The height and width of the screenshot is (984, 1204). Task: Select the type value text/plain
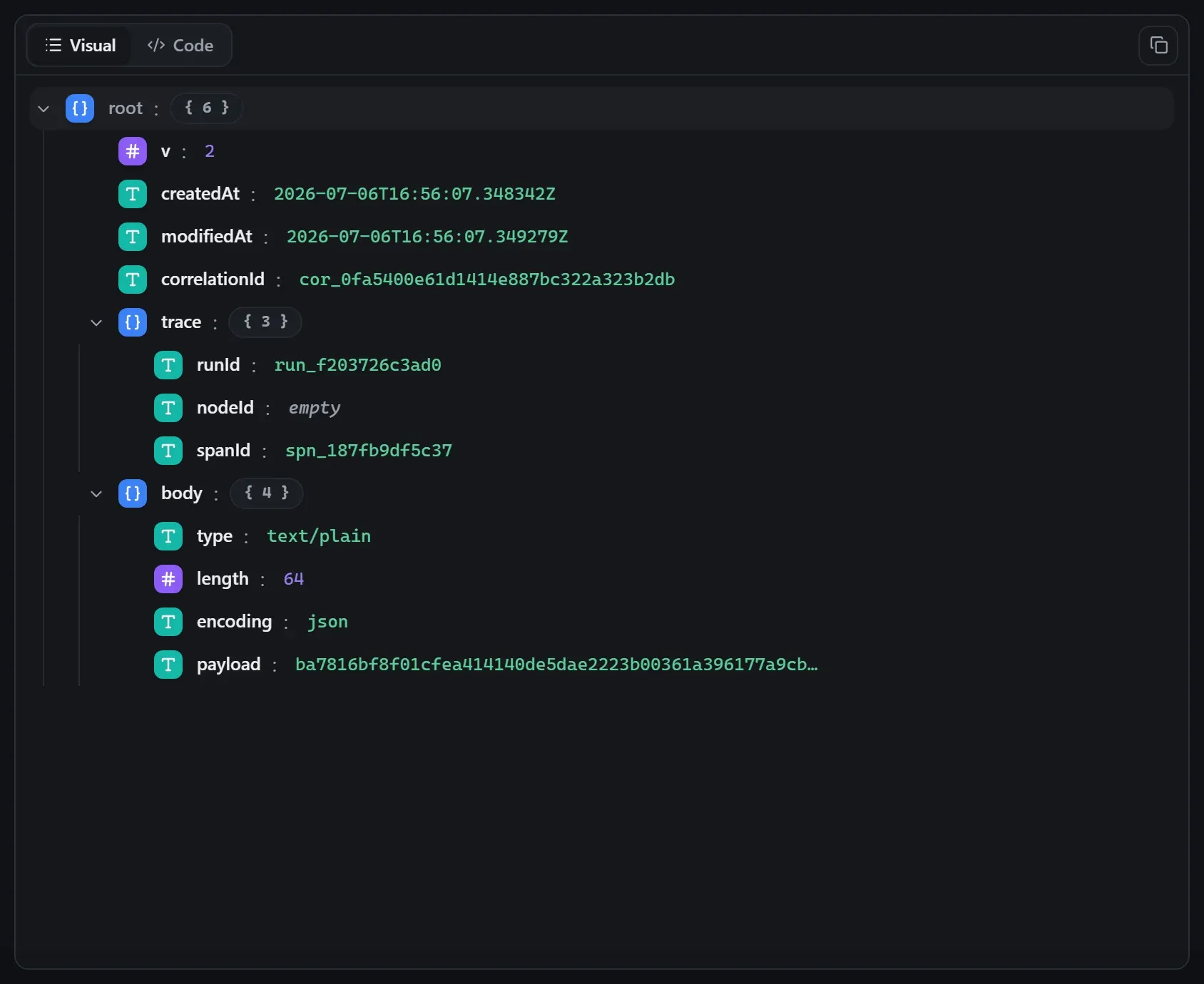[x=319, y=536]
